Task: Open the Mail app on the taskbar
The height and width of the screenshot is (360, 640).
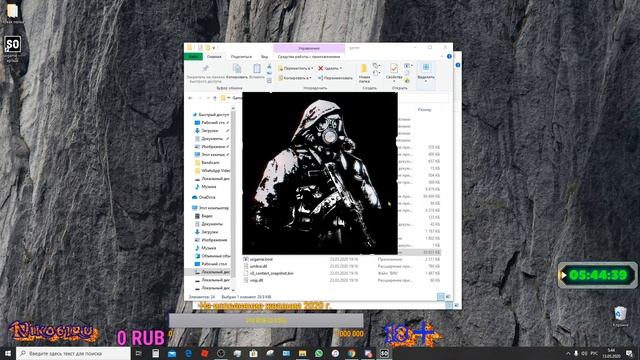Action: [x=172, y=353]
